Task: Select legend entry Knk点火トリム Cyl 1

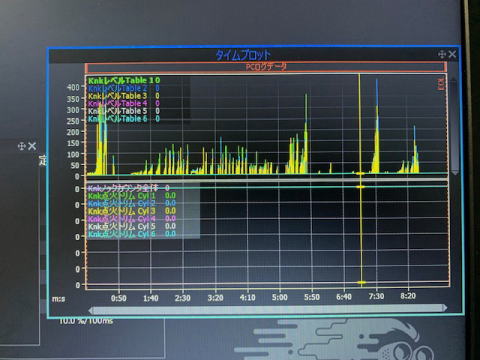Action: 132,196
